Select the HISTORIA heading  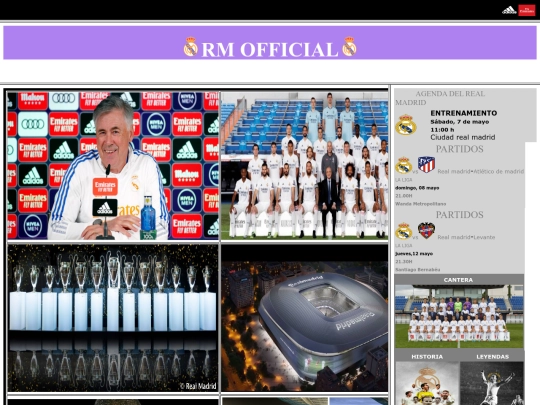[427, 357]
